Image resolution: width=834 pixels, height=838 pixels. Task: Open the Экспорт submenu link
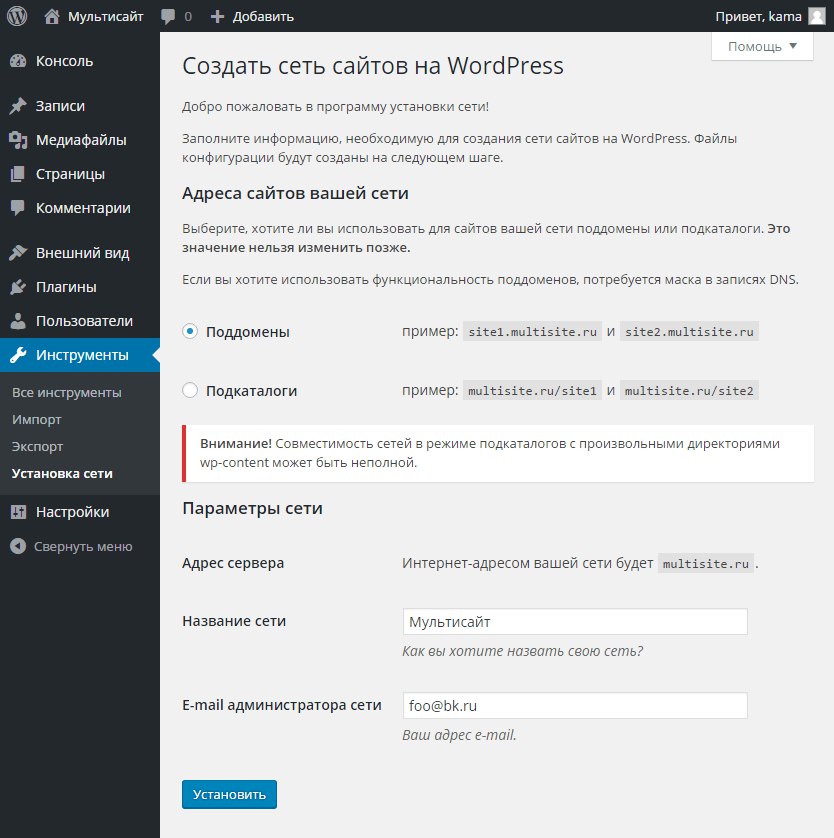(x=37, y=446)
